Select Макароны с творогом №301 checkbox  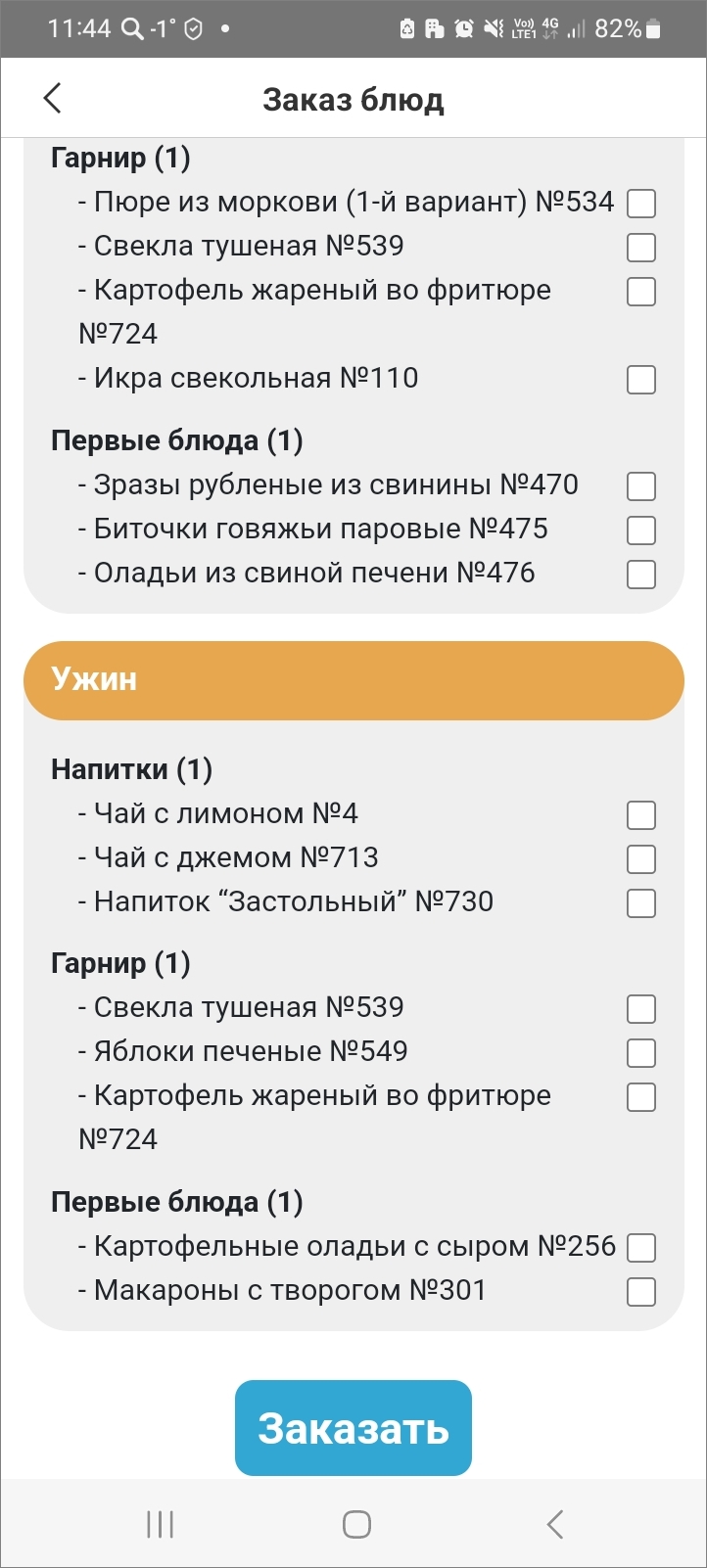point(641,1292)
